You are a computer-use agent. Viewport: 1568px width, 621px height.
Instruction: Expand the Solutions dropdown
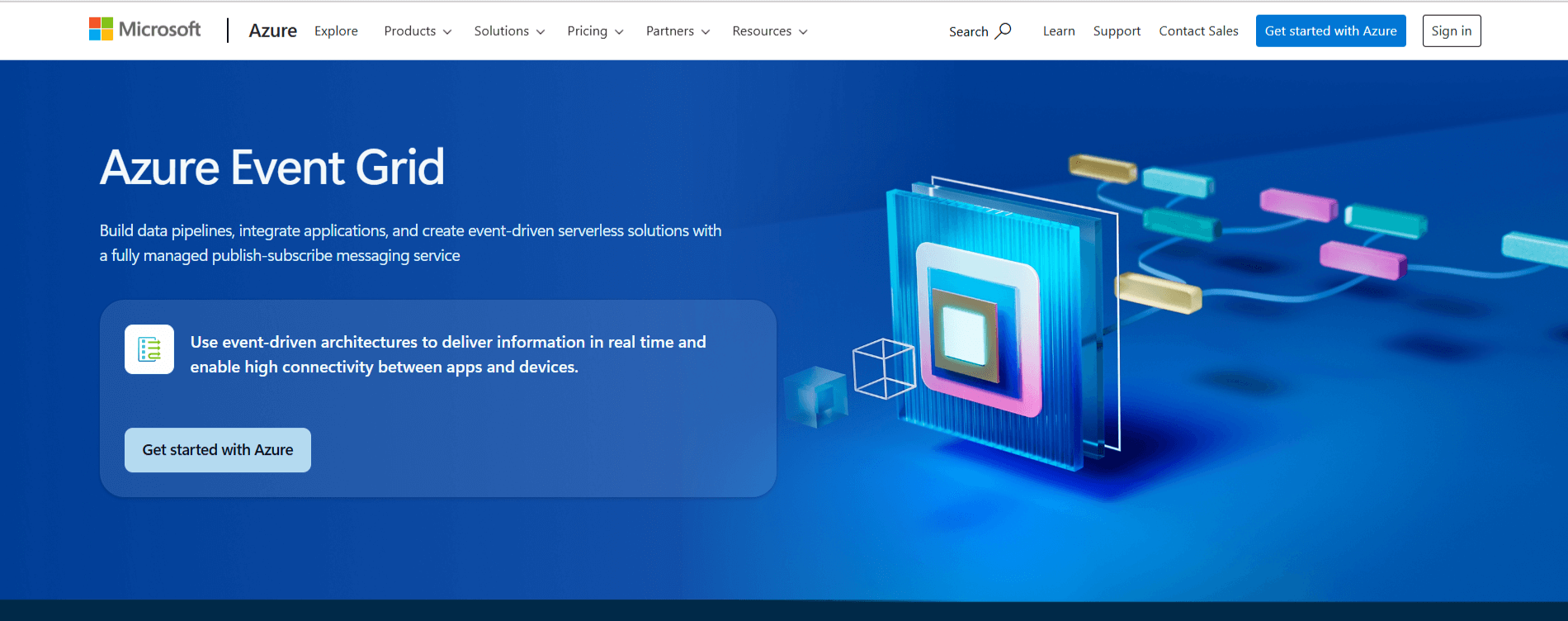509,31
